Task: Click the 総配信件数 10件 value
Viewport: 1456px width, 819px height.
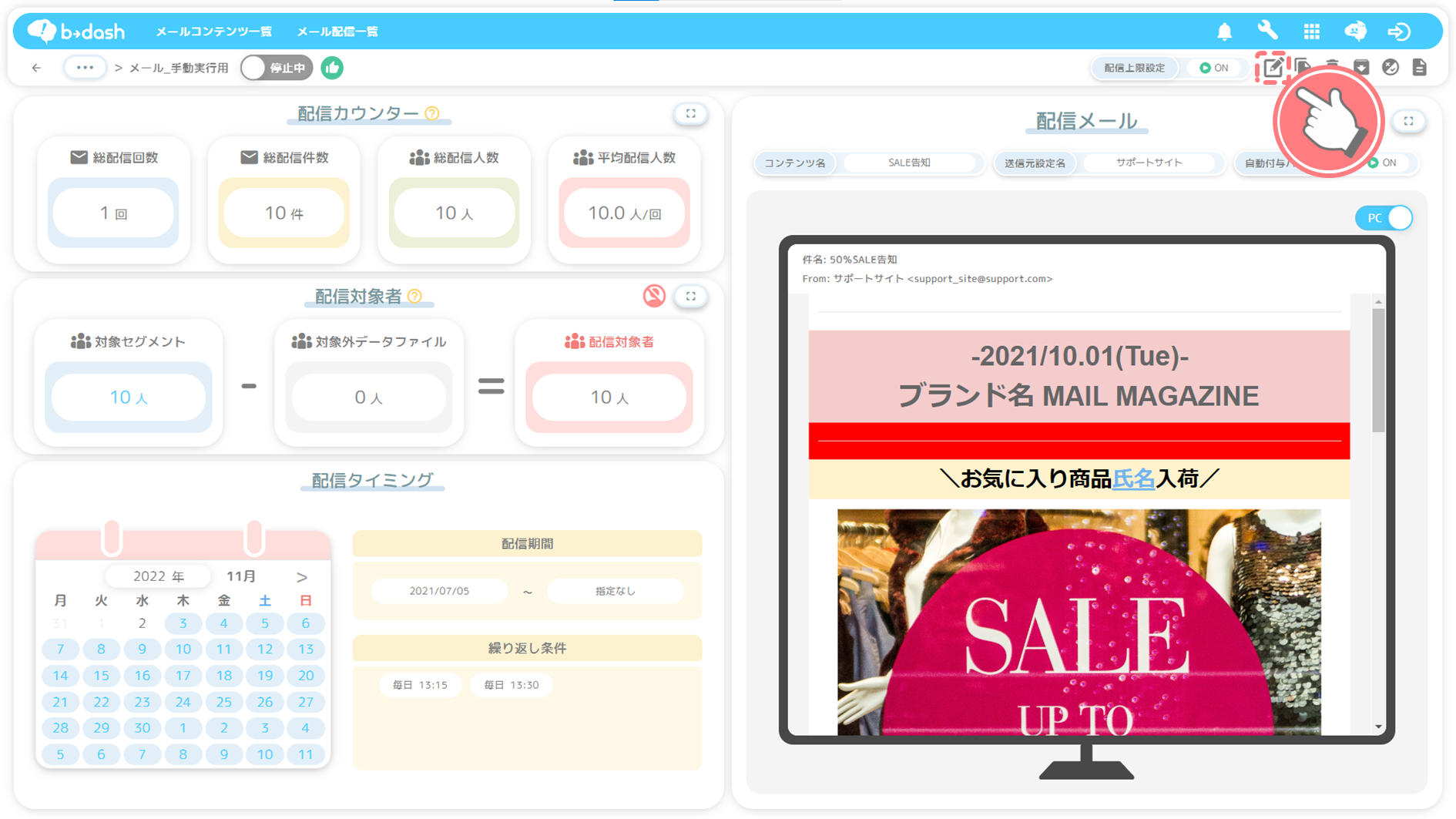Action: pyautogui.click(x=284, y=213)
